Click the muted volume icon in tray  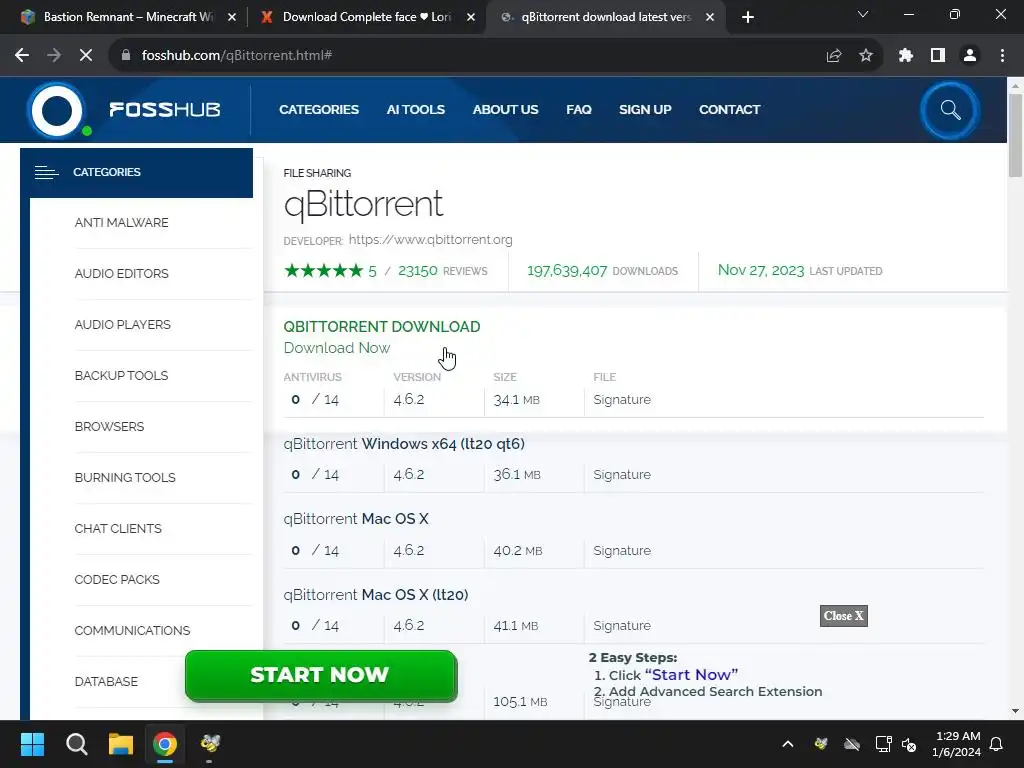pyautogui.click(x=909, y=744)
